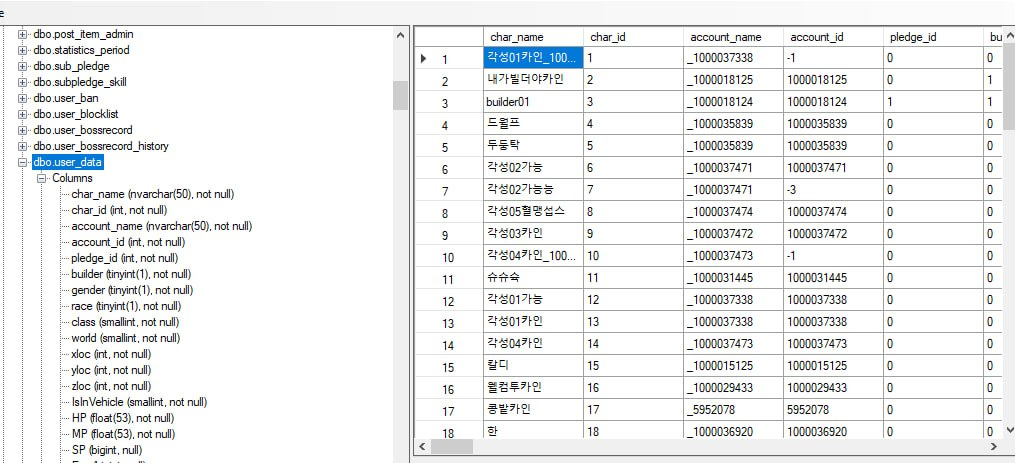Select gender (tinyint(1), not null) column
The height and width of the screenshot is (463, 1015).
coord(132,290)
